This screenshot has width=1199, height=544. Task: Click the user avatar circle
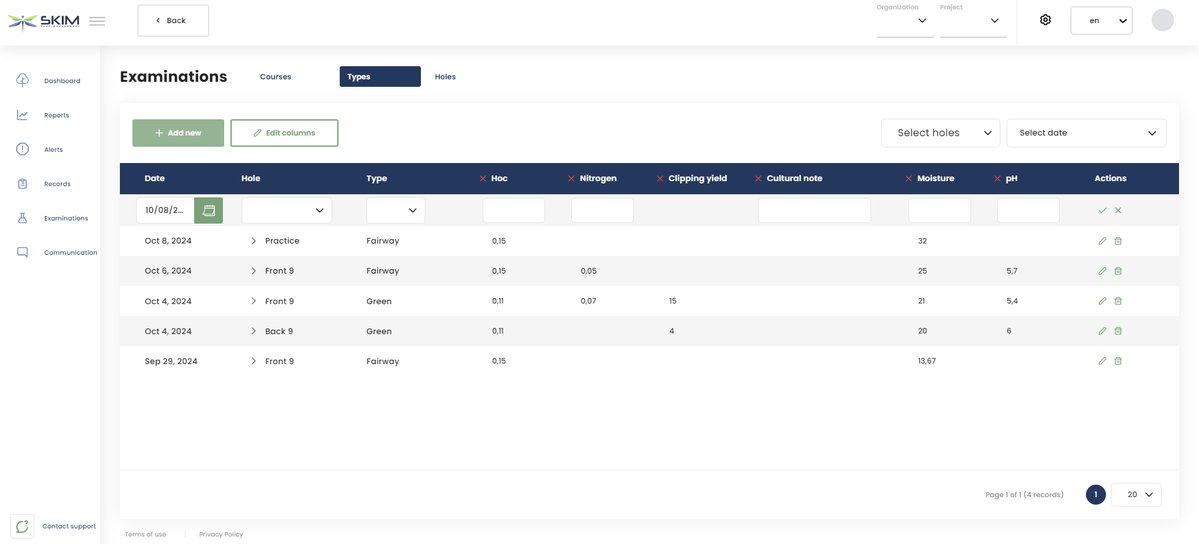pyautogui.click(x=1162, y=20)
